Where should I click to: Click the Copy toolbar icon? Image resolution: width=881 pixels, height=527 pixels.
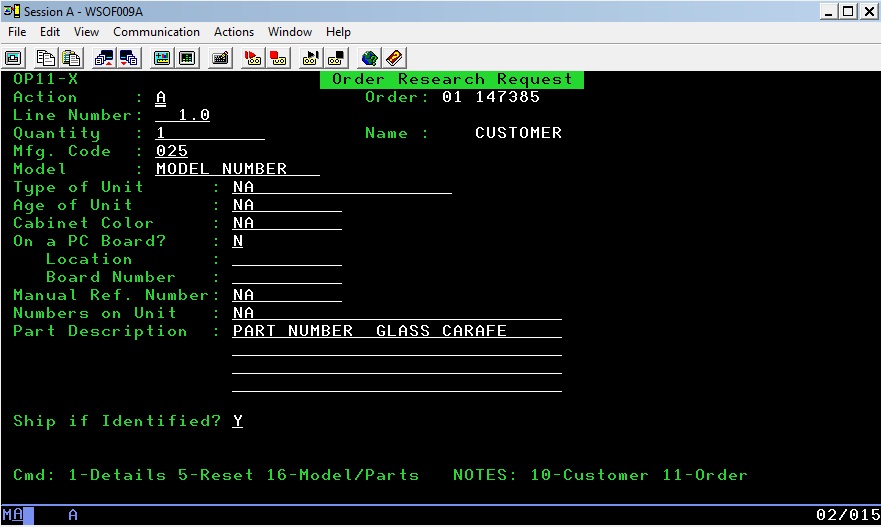(x=46, y=58)
